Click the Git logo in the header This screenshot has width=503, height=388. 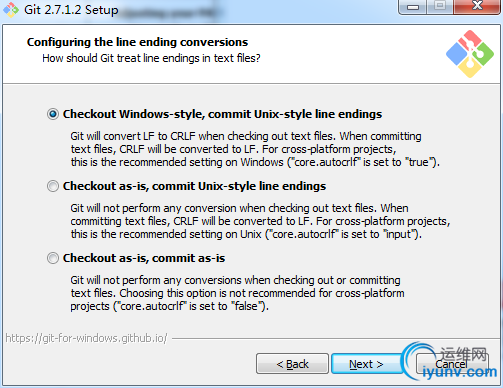470,54
